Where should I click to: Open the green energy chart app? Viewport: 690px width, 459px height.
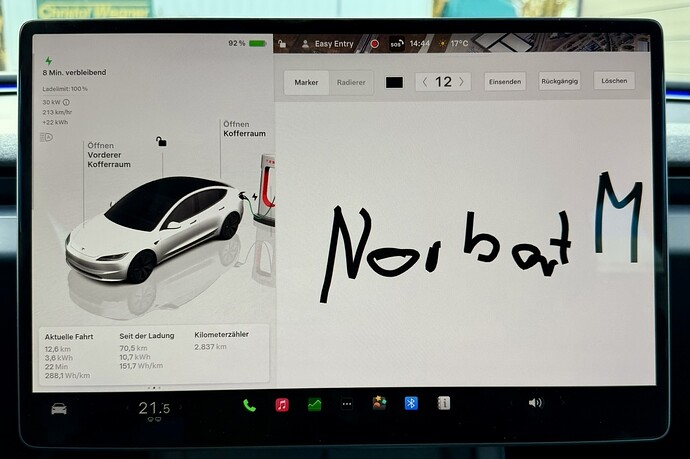[x=315, y=404]
